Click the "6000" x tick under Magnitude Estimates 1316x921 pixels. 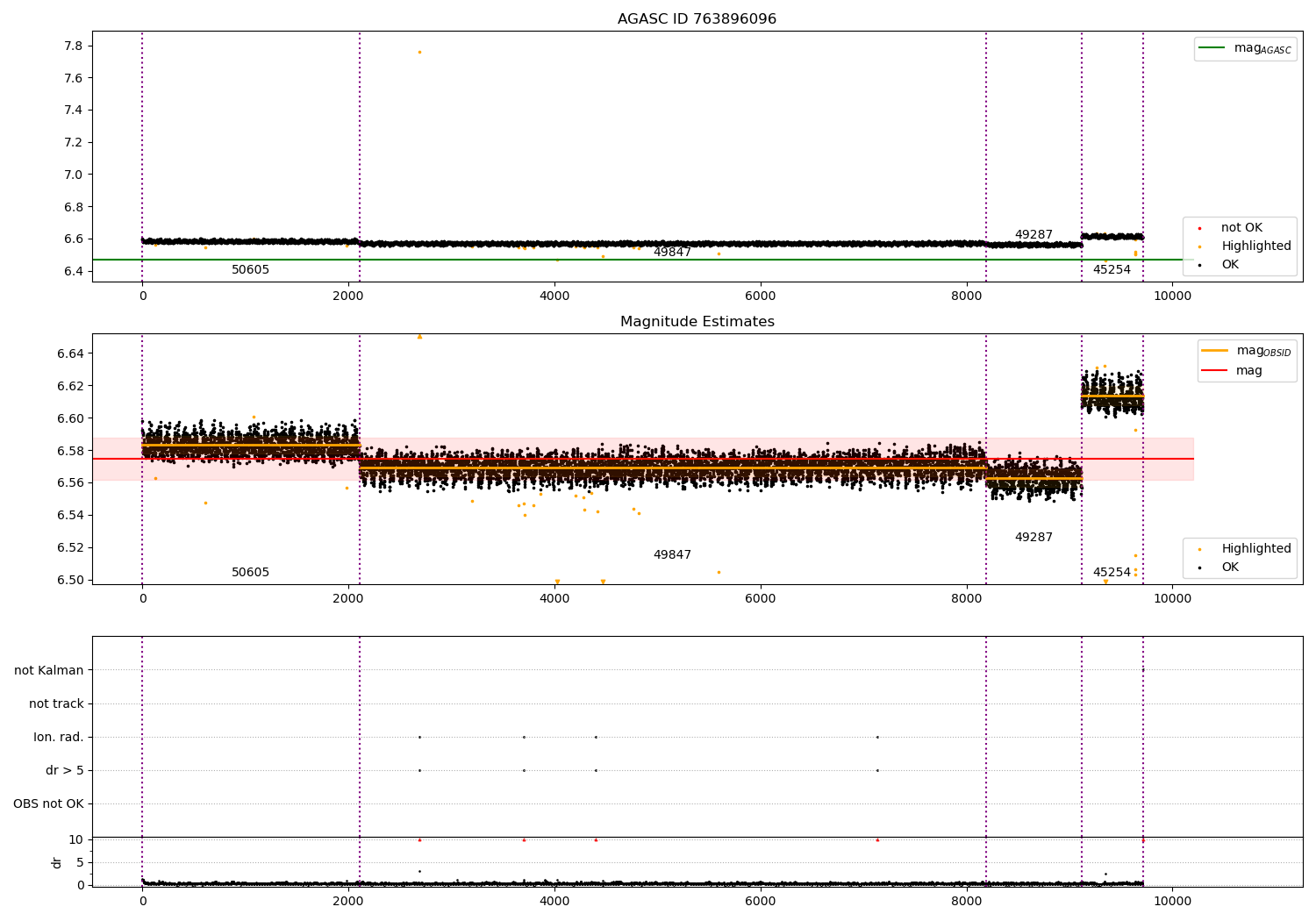pyautogui.click(x=761, y=598)
